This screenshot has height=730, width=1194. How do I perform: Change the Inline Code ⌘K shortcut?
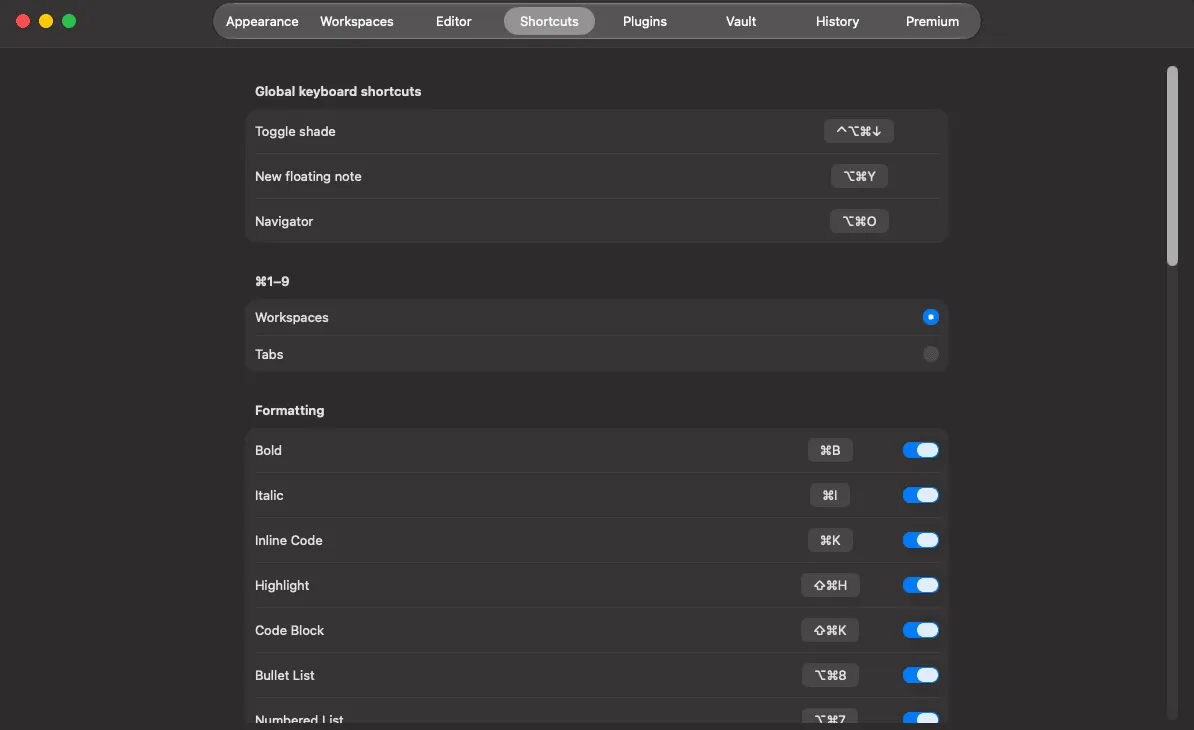830,540
